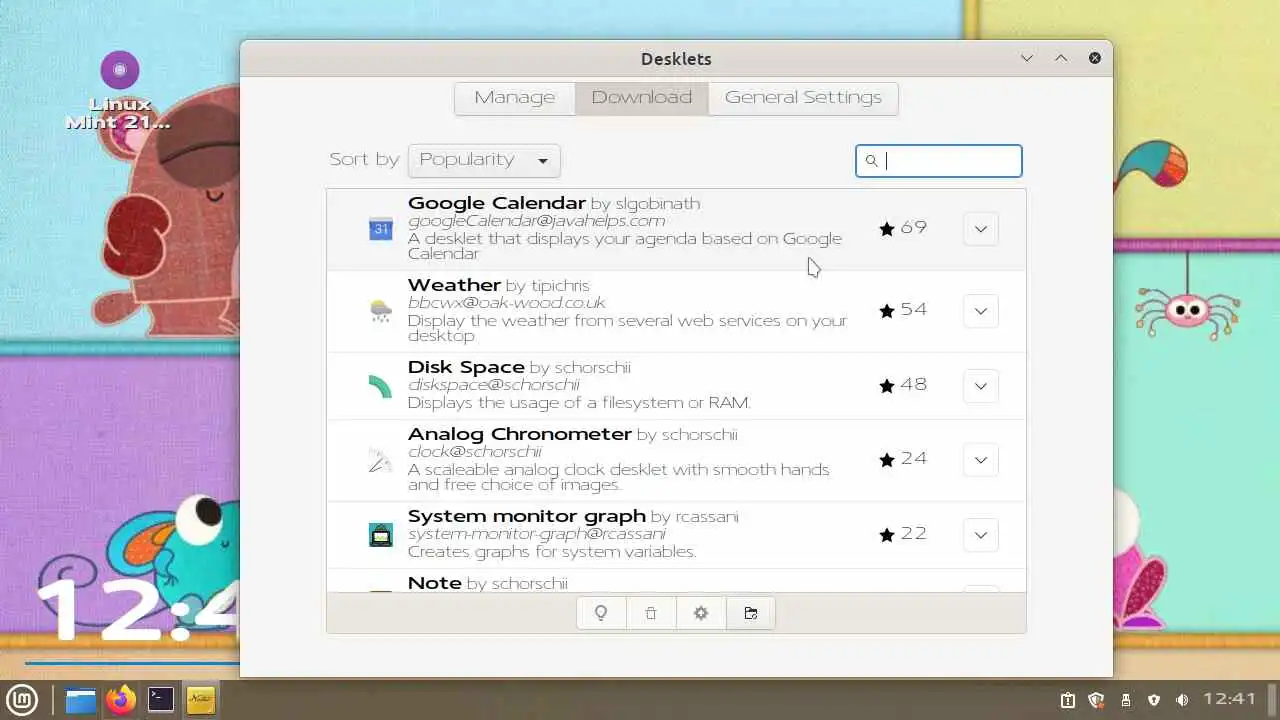Launch Firefox from the panel
This screenshot has width=1280, height=720.
click(x=121, y=700)
